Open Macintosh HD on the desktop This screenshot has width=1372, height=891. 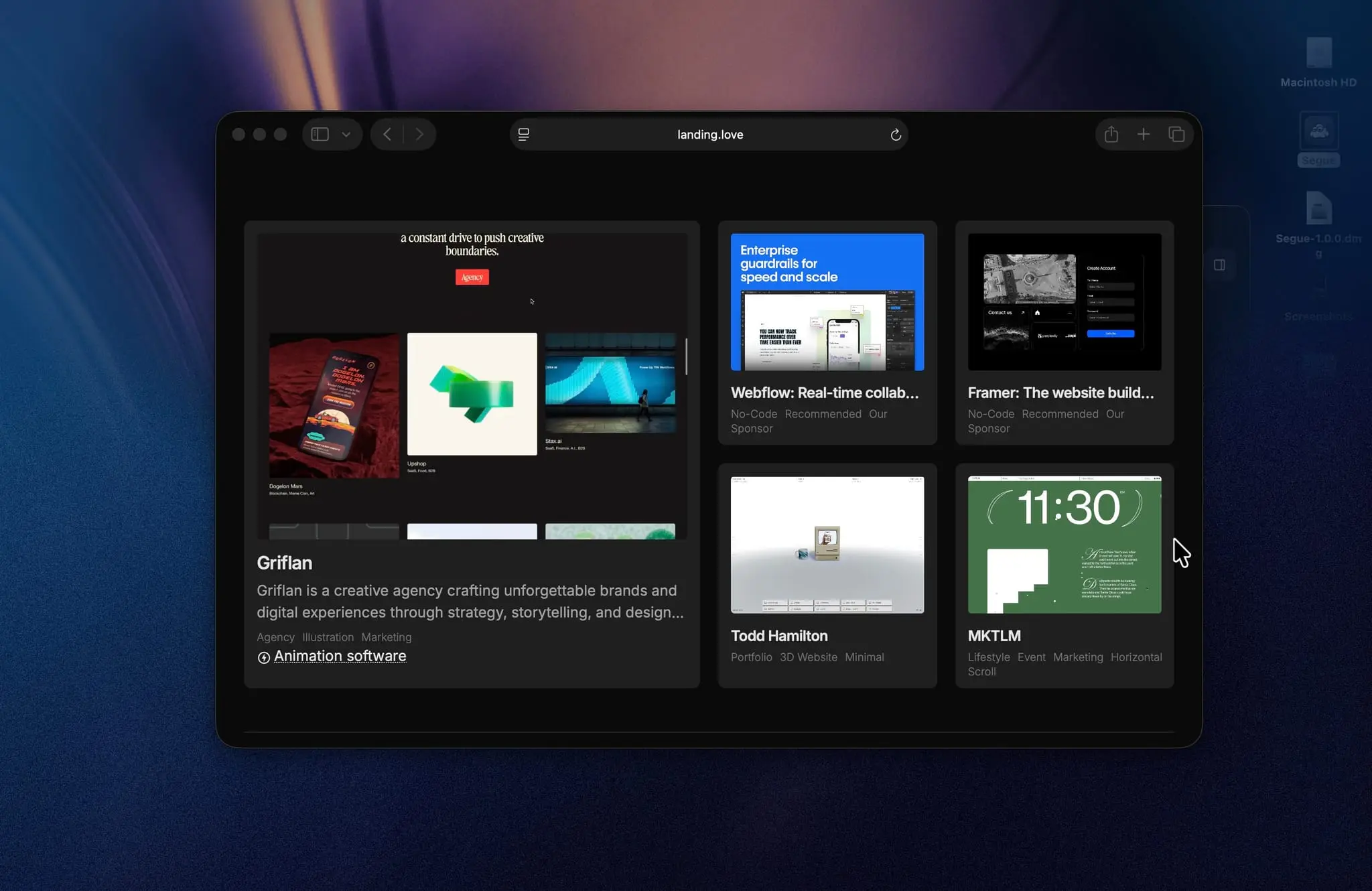pos(1318,62)
